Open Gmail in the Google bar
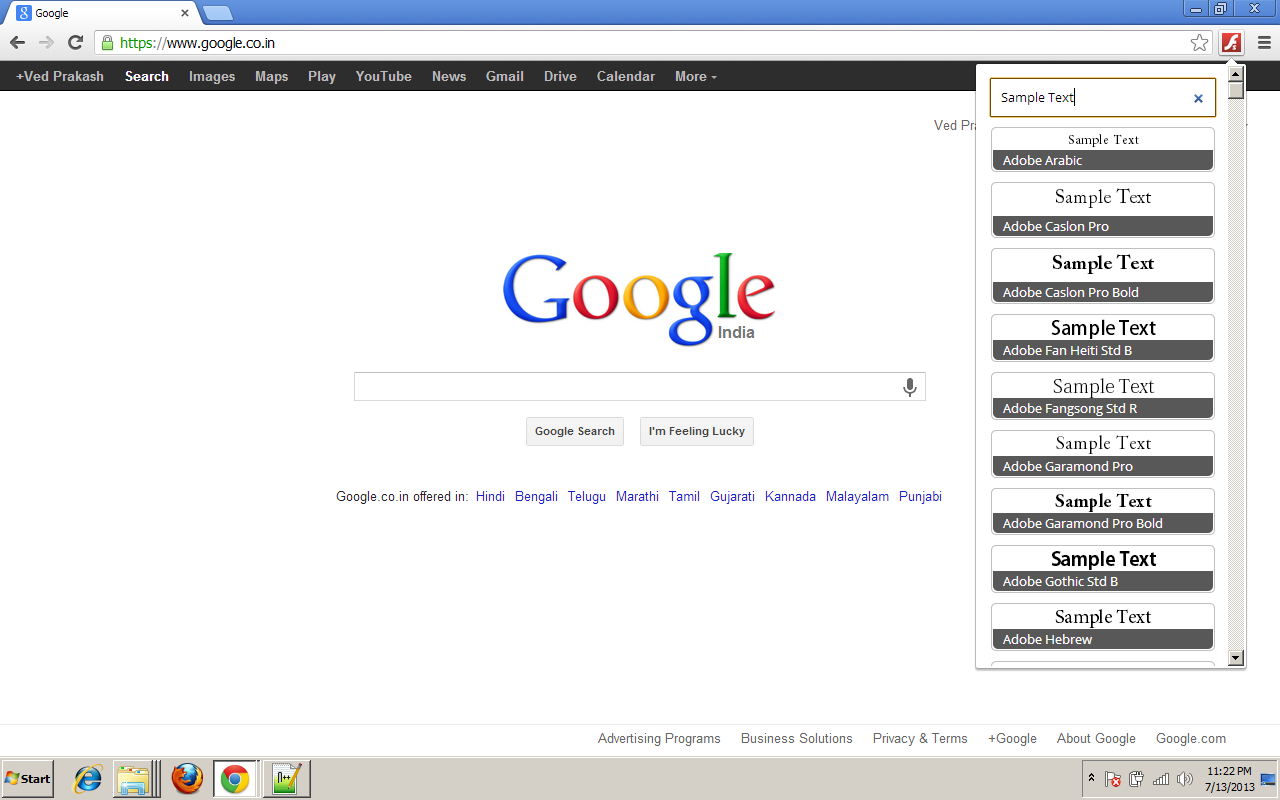The height and width of the screenshot is (800, 1280). [x=505, y=76]
